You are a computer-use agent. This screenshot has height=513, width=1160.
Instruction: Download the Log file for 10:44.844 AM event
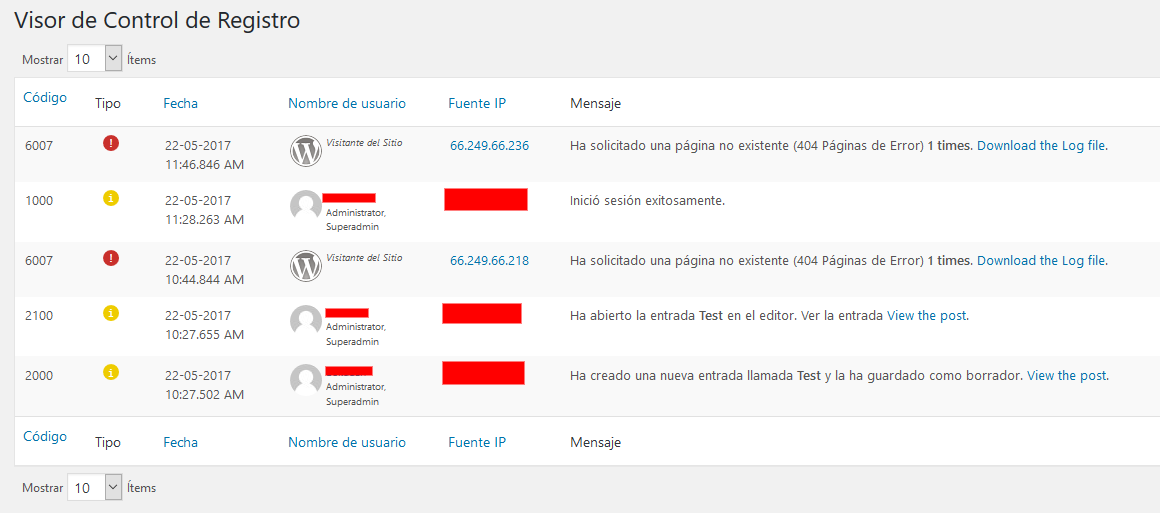[x=1042, y=260]
